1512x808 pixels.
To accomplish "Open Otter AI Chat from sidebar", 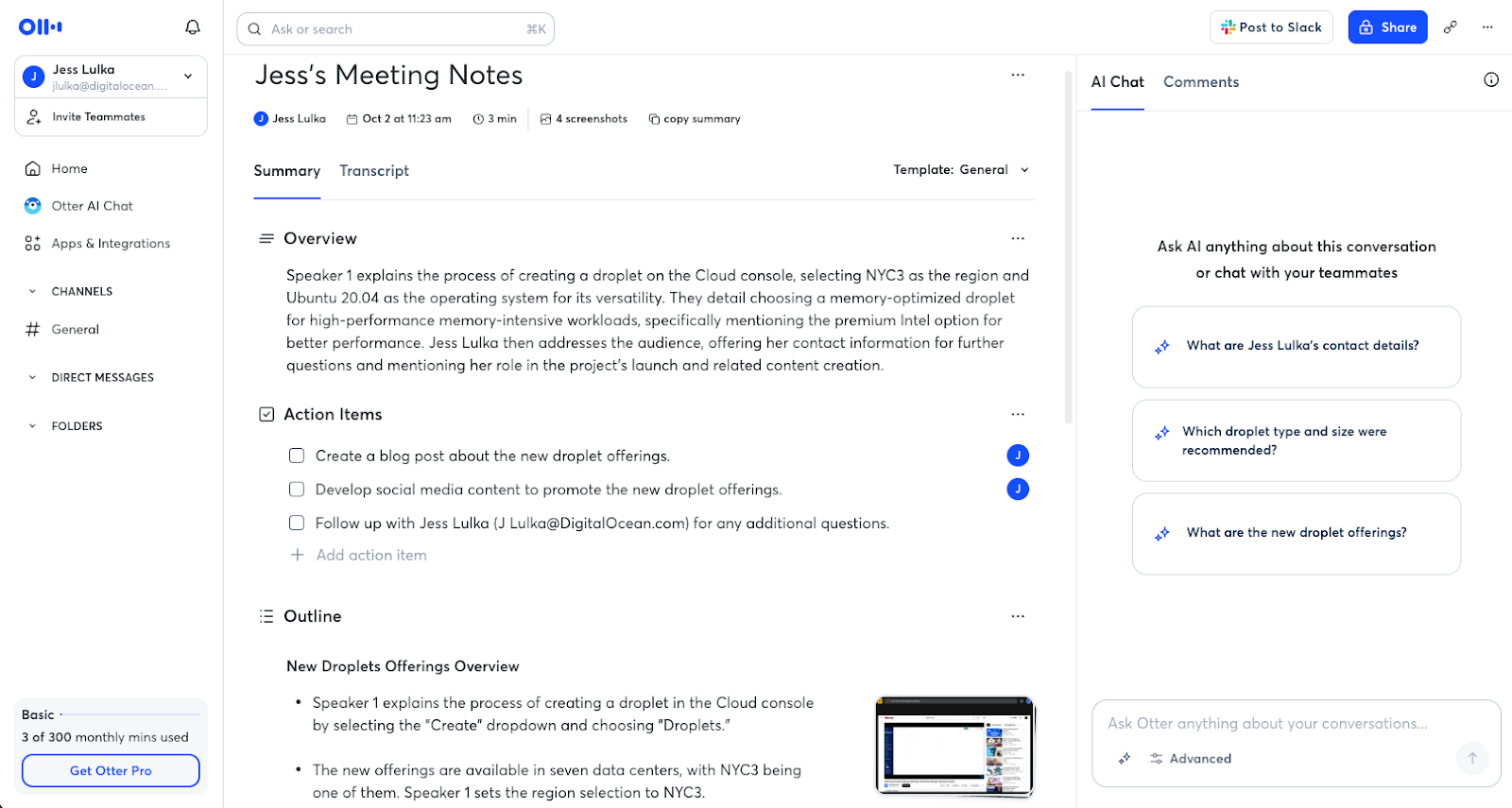I will pyautogui.click(x=92, y=206).
